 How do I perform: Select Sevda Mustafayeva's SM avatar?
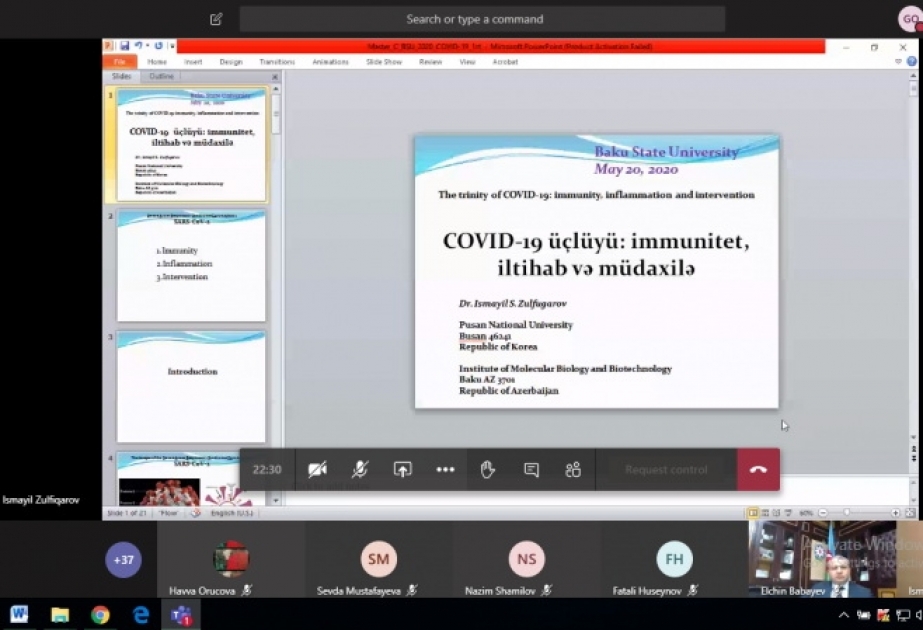tap(379, 558)
